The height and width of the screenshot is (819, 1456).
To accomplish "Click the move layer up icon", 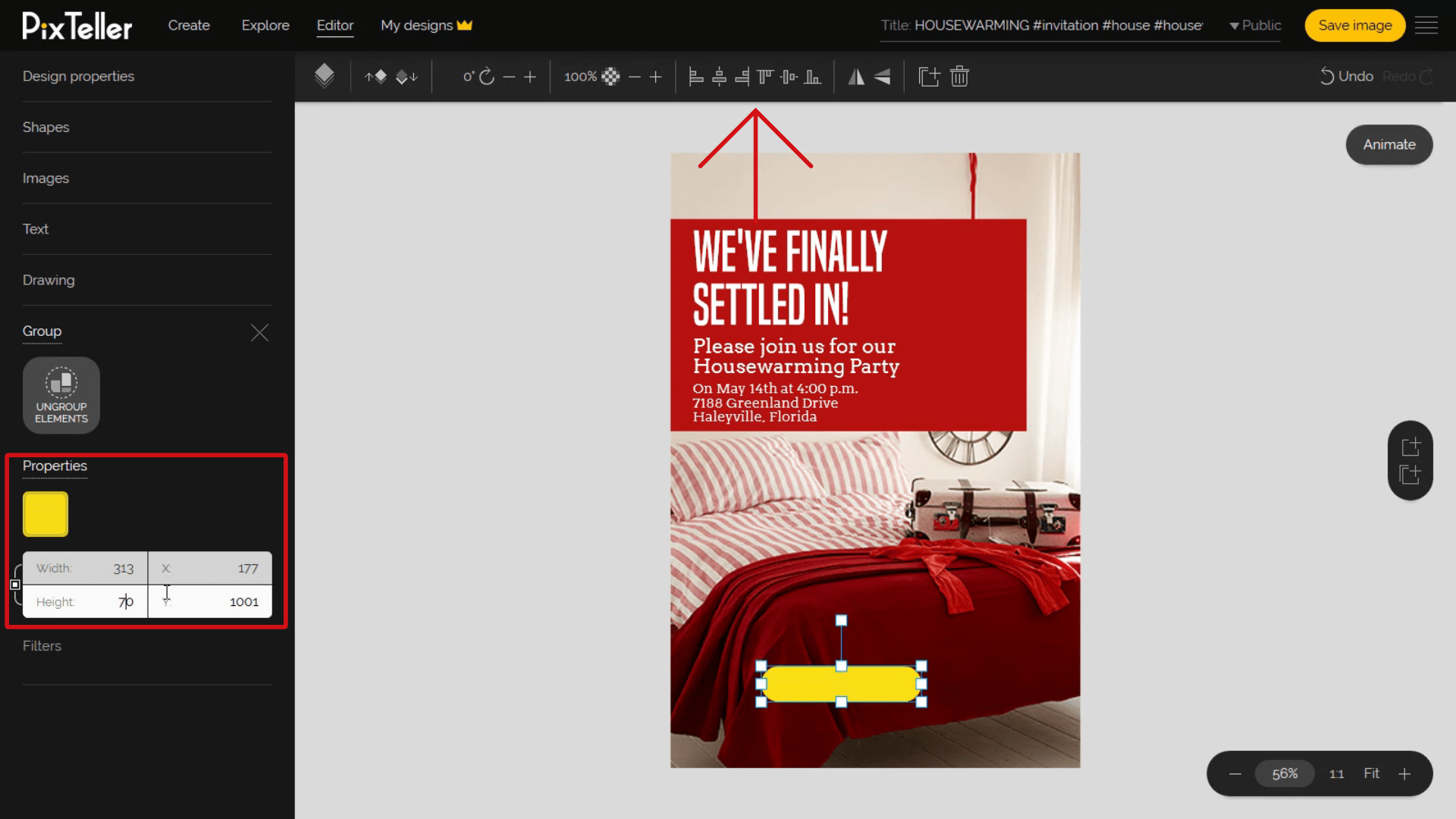I will pos(376,76).
